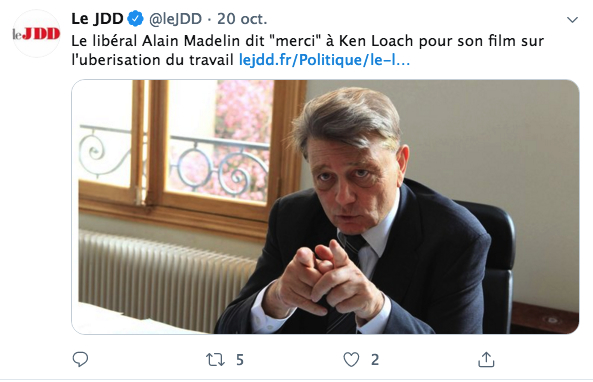Click the retweet arrows icon
Screen dimensions: 593x382
tap(215, 359)
